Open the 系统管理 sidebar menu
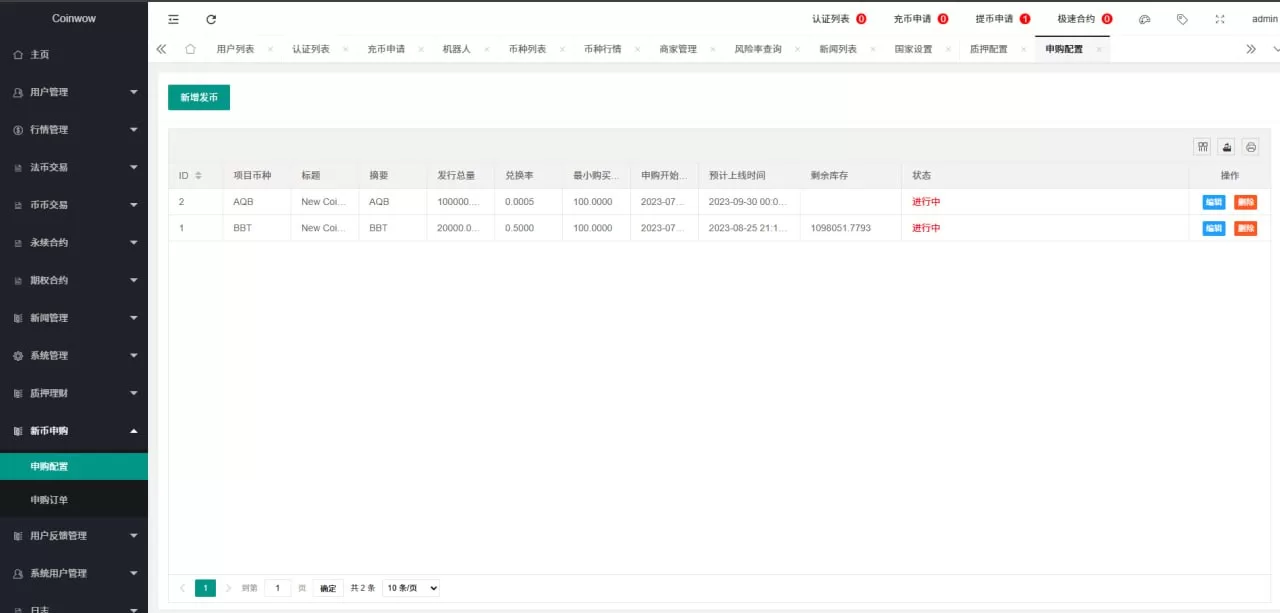 (x=74, y=355)
